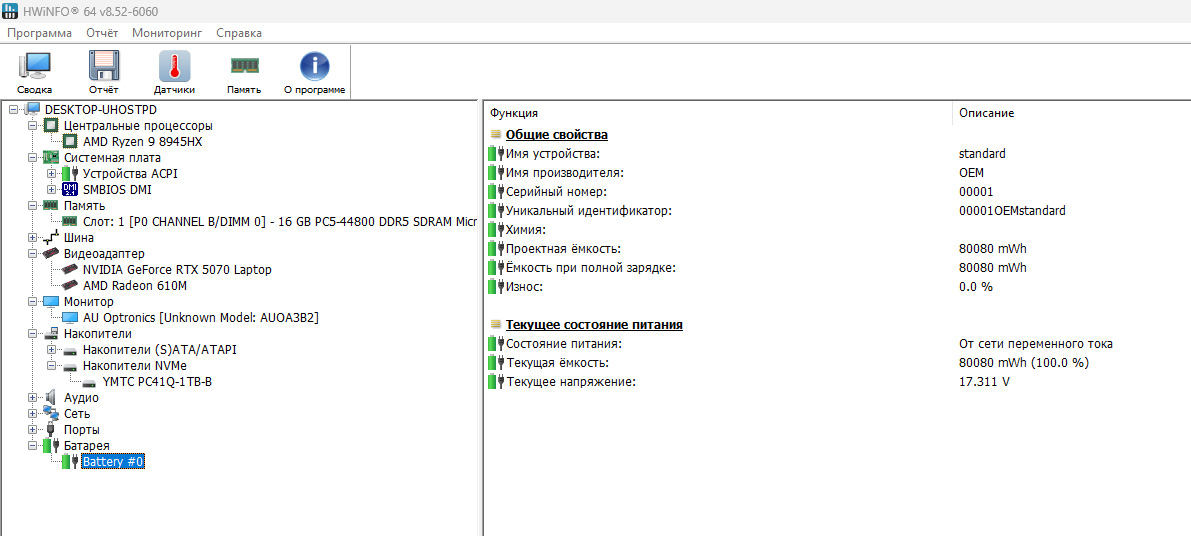Viewport: 1191px width, 536px height.
Task: Open the Сводка summary toolbar icon
Action: click(34, 73)
